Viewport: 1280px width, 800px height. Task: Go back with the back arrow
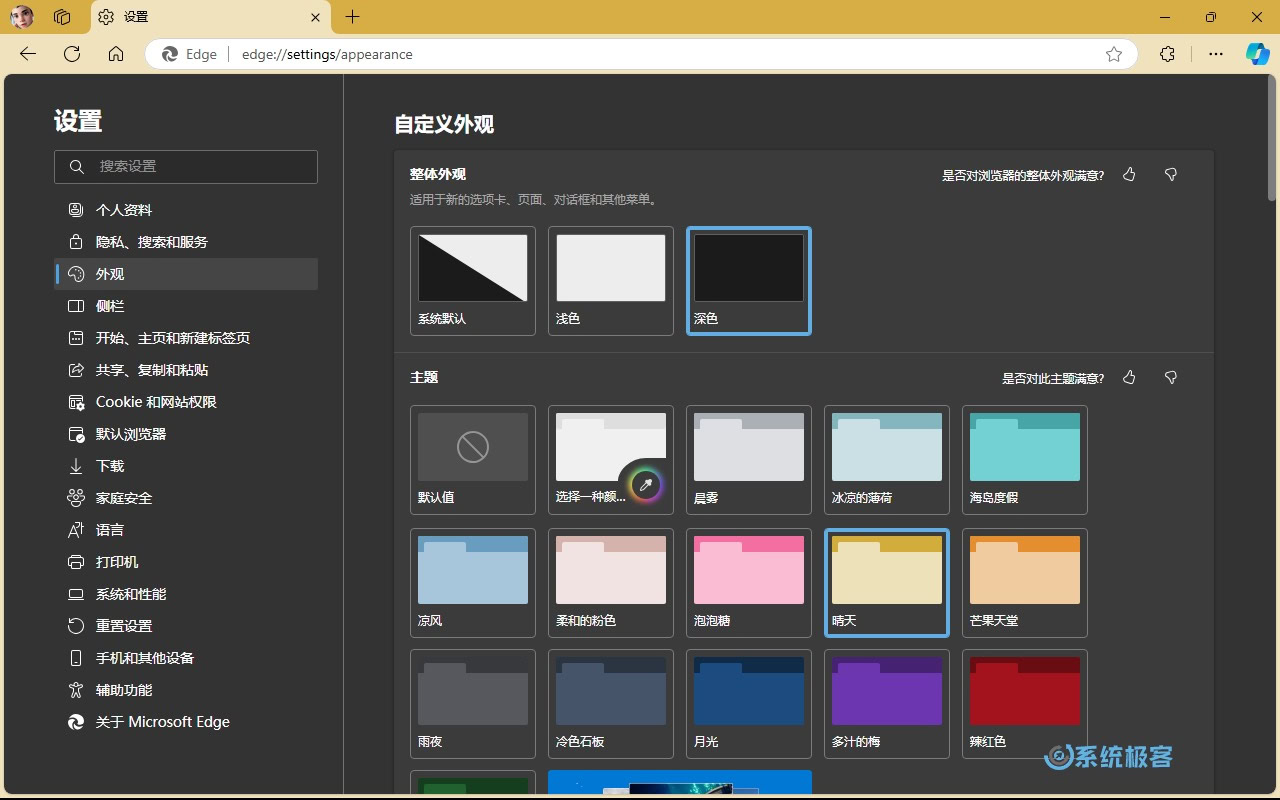coord(28,54)
